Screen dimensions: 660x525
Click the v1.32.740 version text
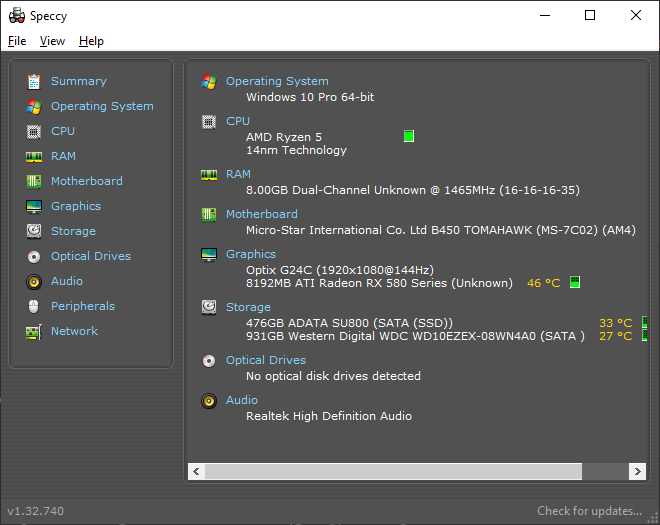tap(35, 511)
